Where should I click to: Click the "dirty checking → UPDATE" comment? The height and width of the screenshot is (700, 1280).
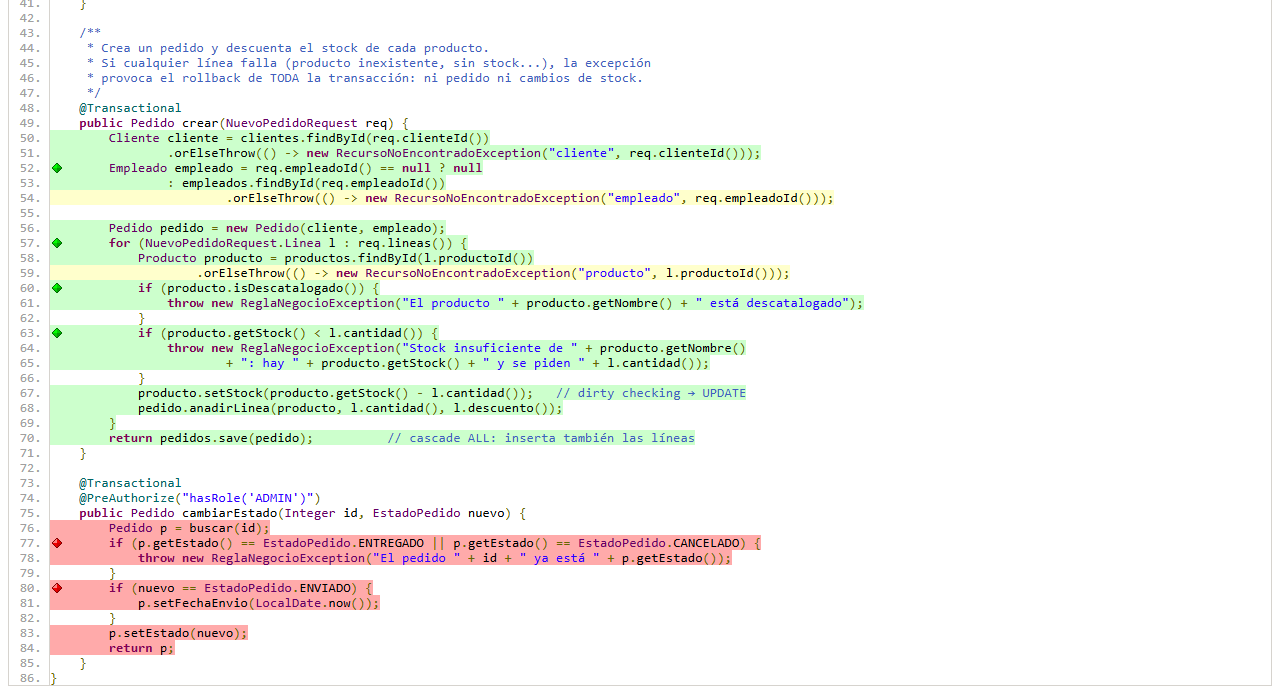click(x=651, y=393)
